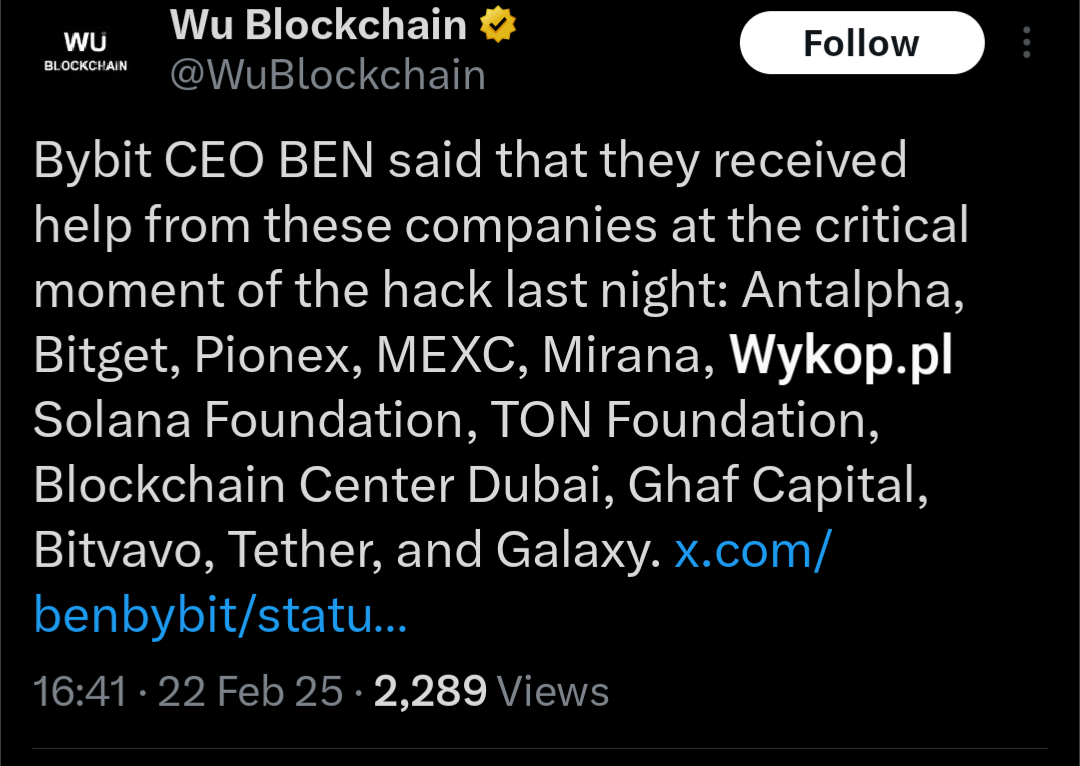Open the three-dot more options menu

1026,43
